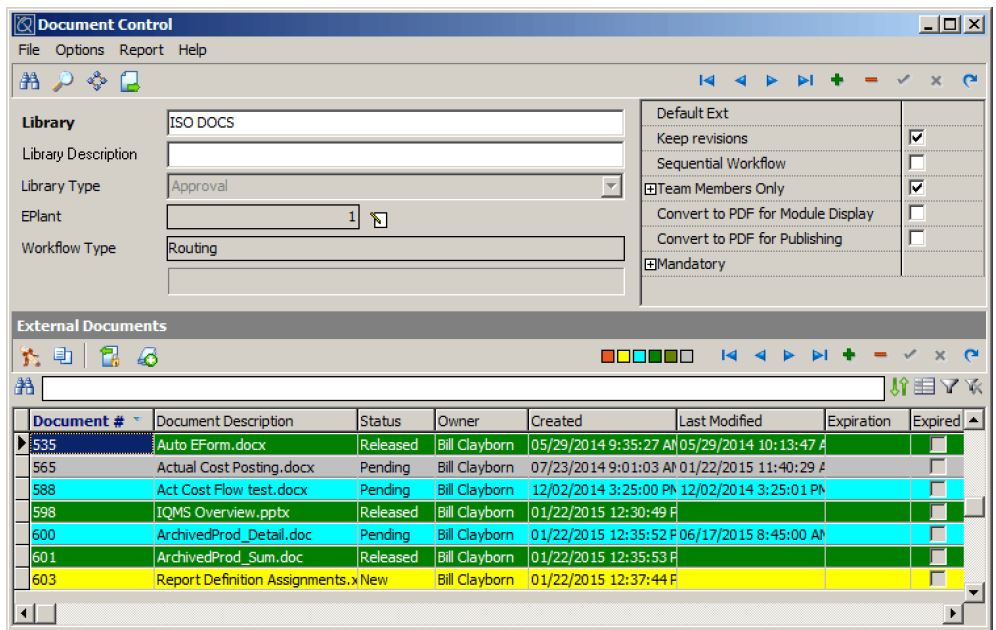Click the four-arrows icon in top toolbar
This screenshot has width=996, height=630.
click(96, 81)
